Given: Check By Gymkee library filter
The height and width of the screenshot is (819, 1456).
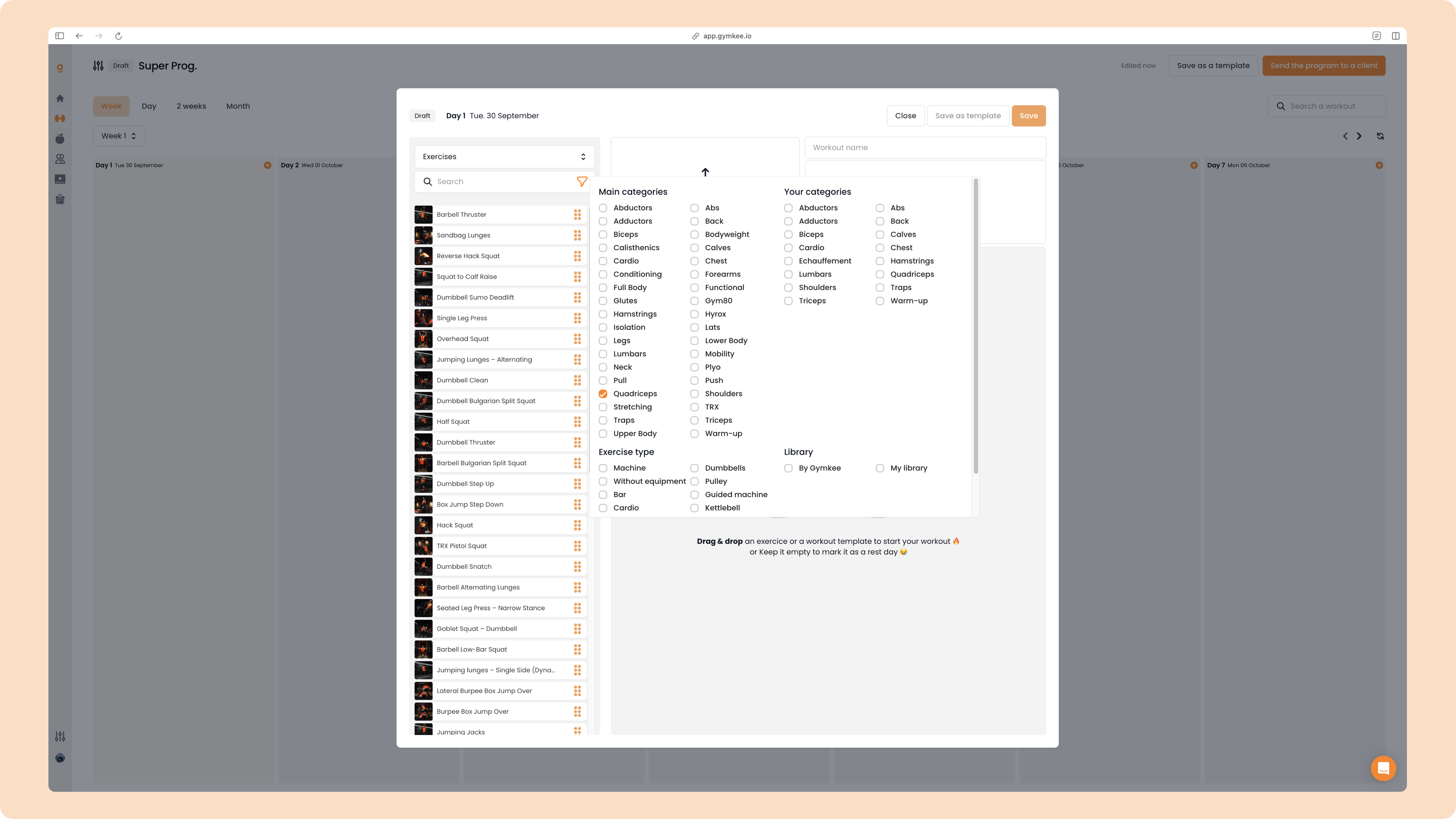Looking at the screenshot, I should (788, 468).
